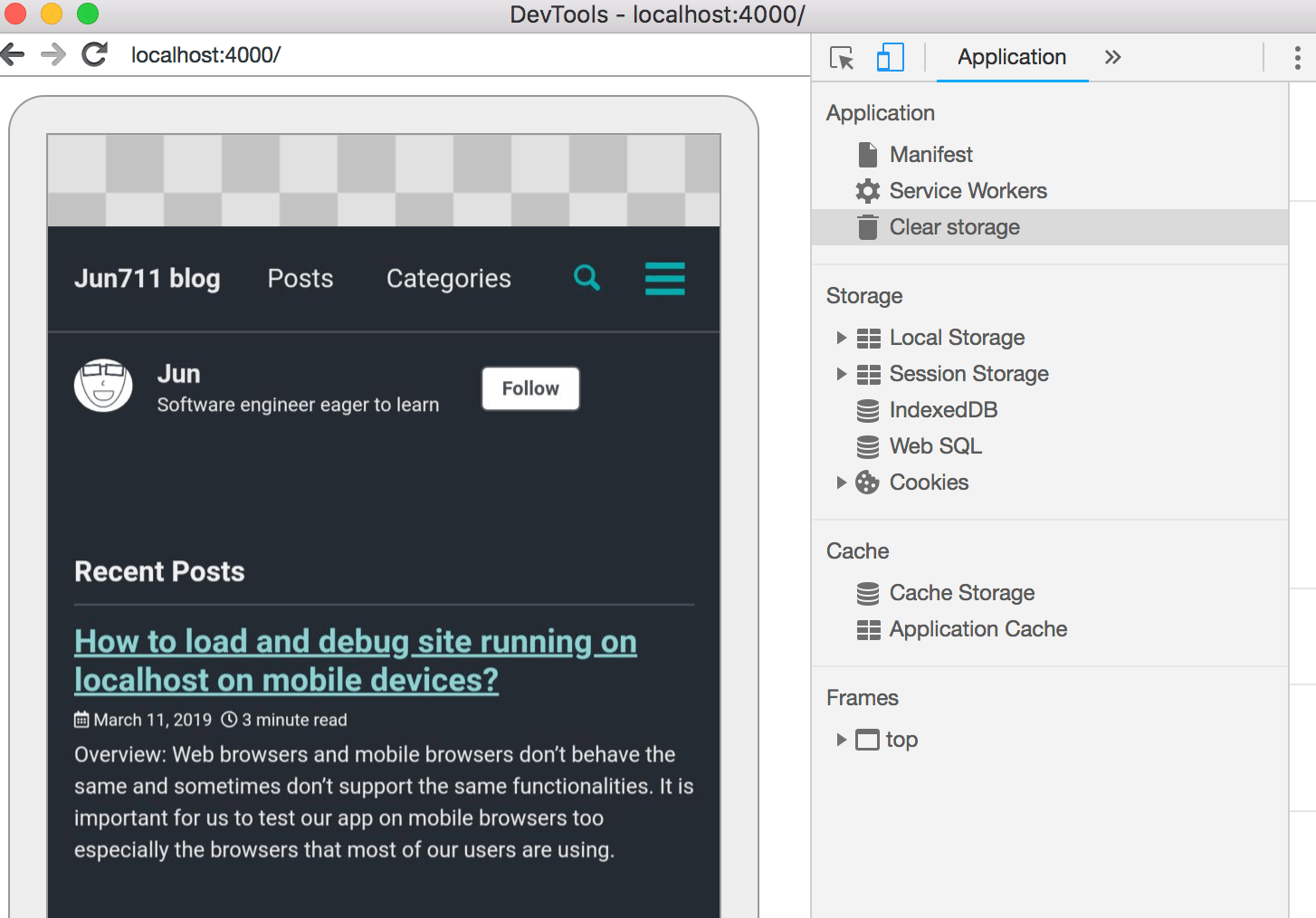Image resolution: width=1316 pixels, height=918 pixels.
Task: Open the blog search icon
Action: [586, 278]
